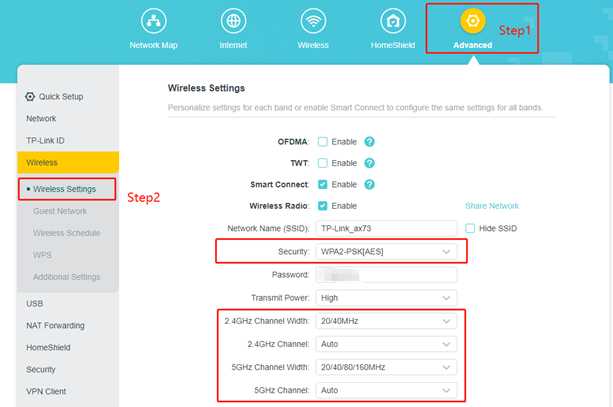Enable the TWT checkbox
The width and height of the screenshot is (613, 407).
coord(322,163)
